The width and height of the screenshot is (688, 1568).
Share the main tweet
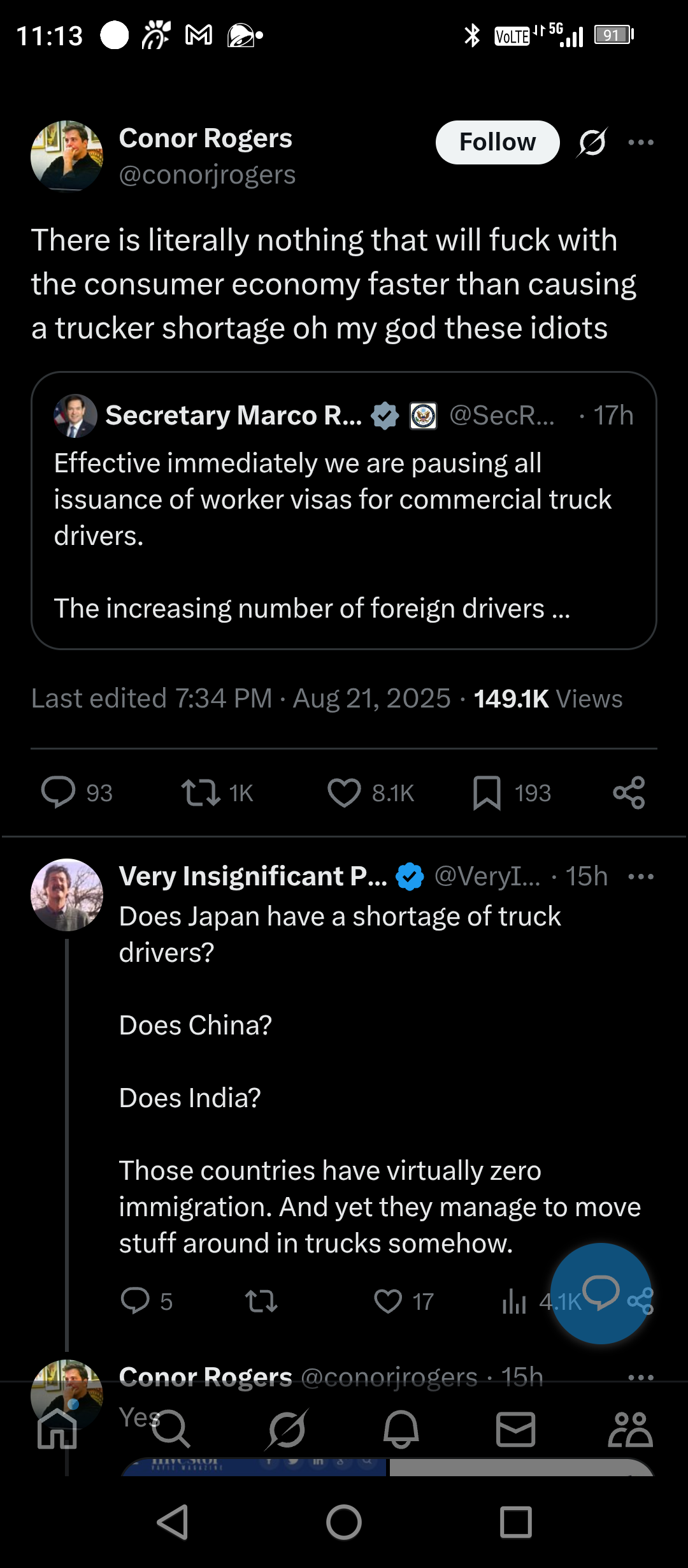coord(629,793)
